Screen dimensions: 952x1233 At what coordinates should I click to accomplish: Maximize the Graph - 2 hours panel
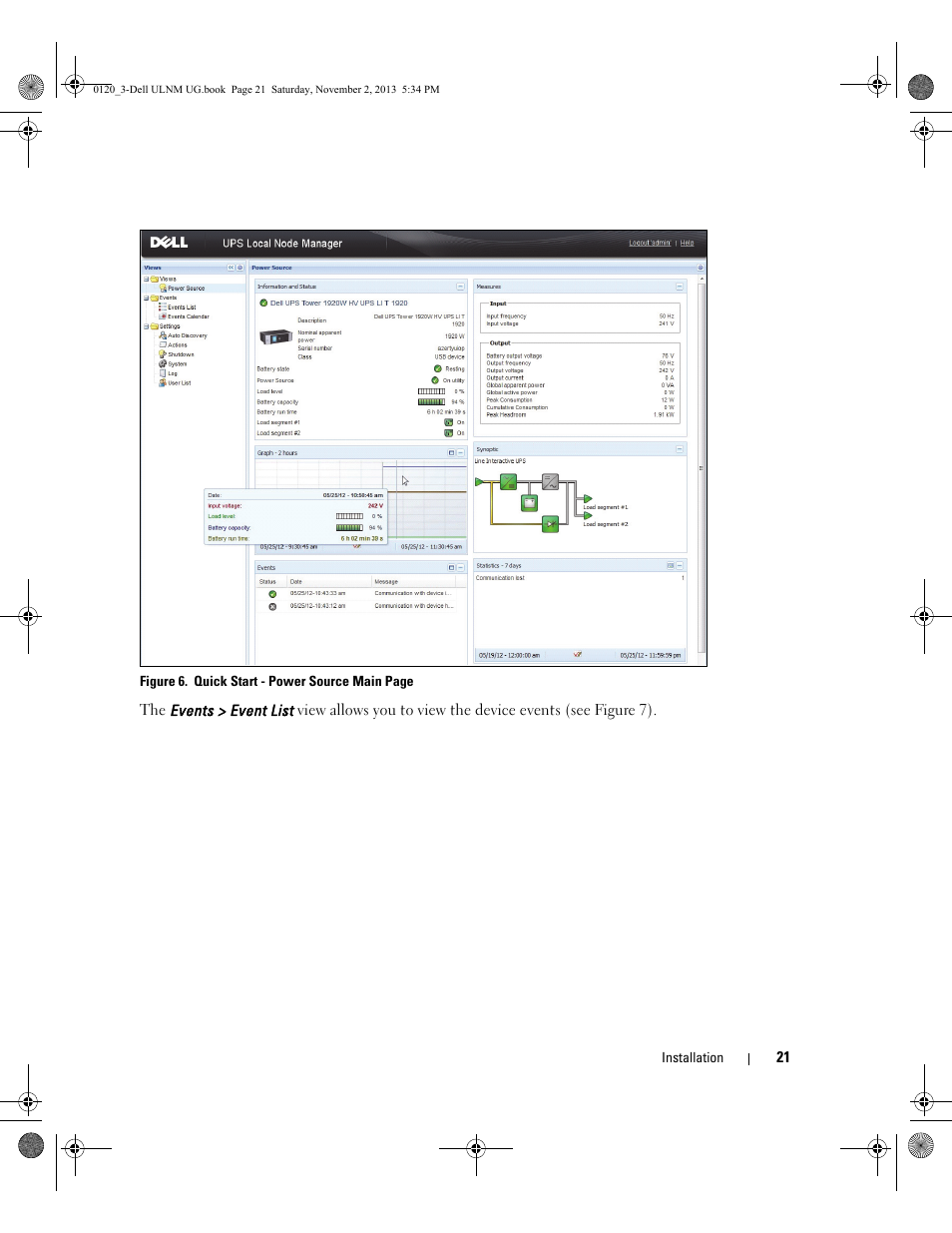click(x=451, y=453)
